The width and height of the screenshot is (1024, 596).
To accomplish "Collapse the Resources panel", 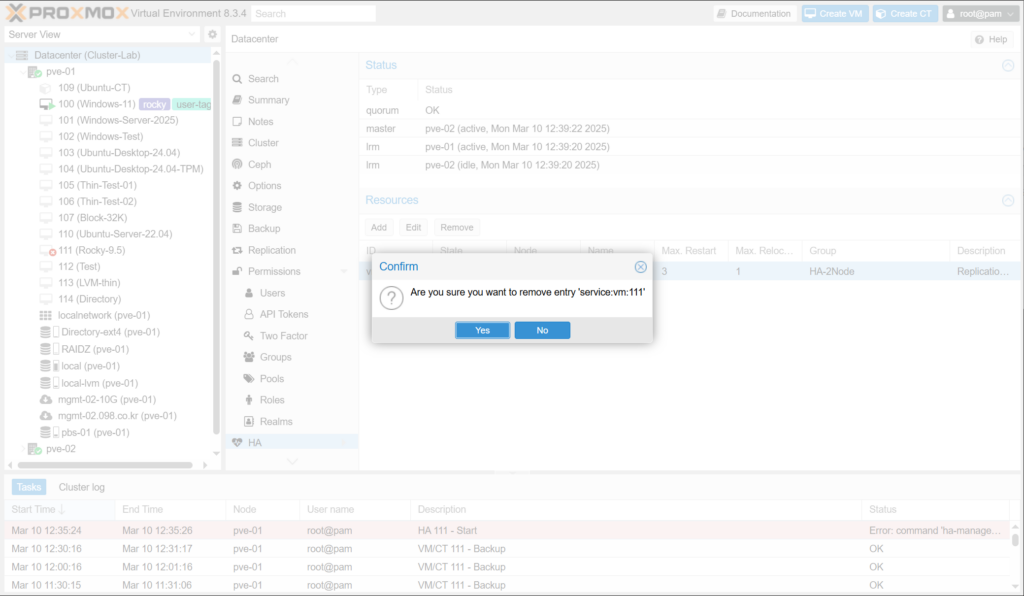I will [1007, 200].
